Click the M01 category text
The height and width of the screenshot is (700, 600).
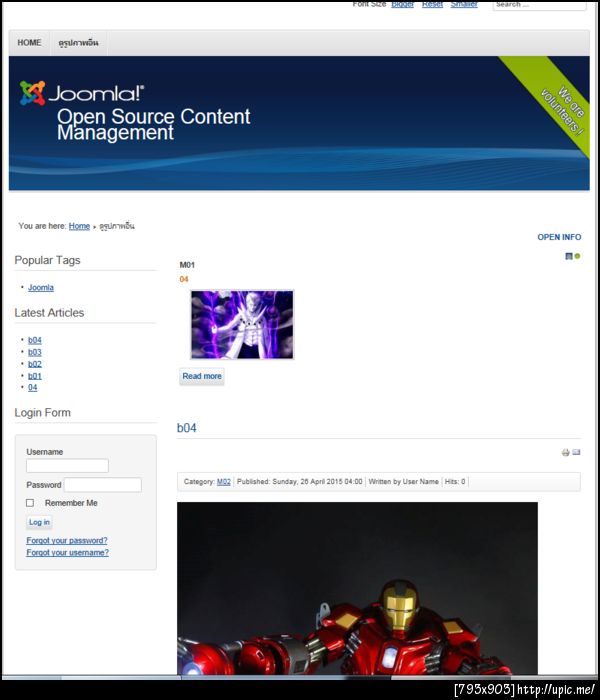pyautogui.click(x=187, y=265)
